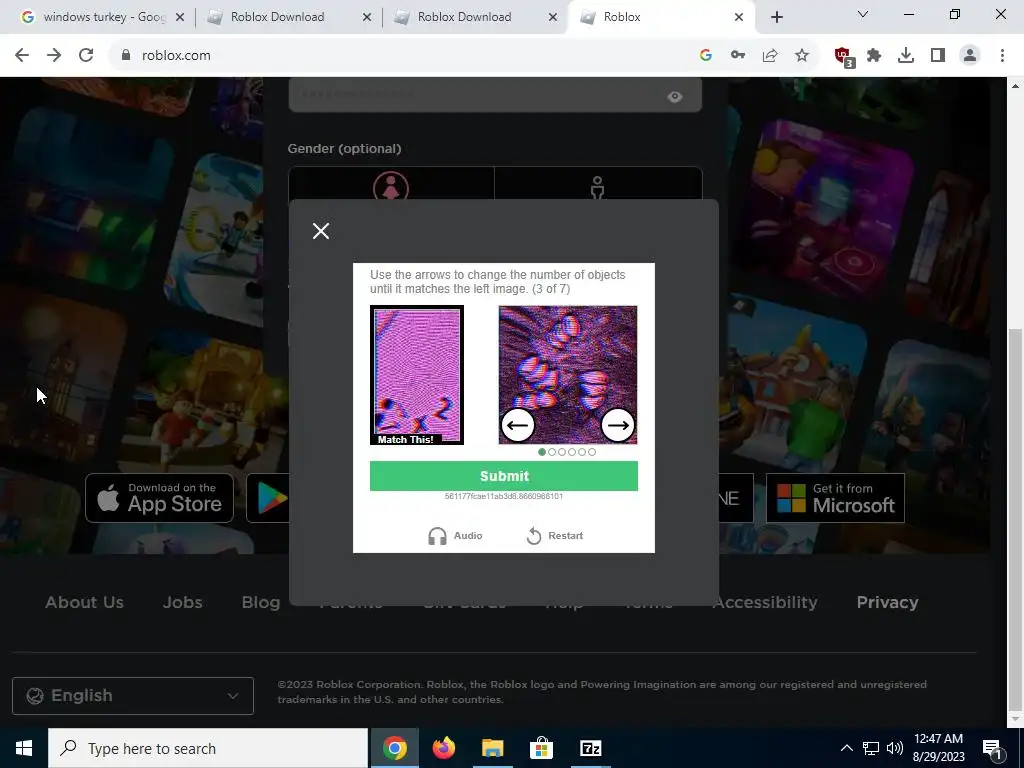
Task: Switch to the second Roblox Download tab
Action: point(464,17)
